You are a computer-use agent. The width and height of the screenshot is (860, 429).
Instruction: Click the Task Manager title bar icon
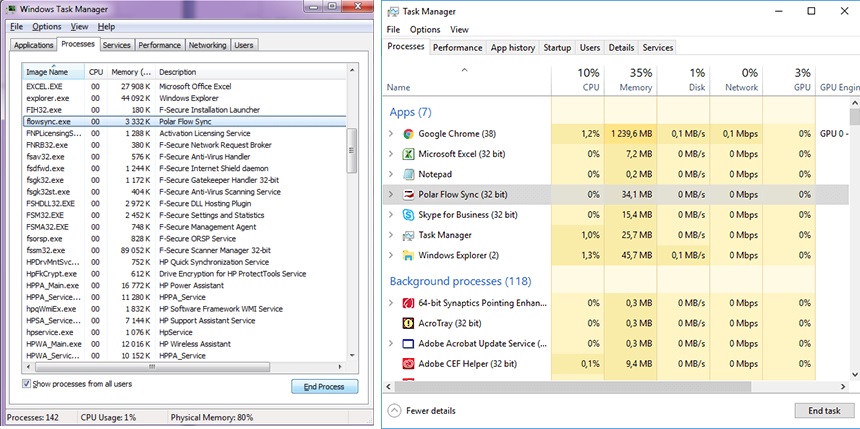[393, 12]
